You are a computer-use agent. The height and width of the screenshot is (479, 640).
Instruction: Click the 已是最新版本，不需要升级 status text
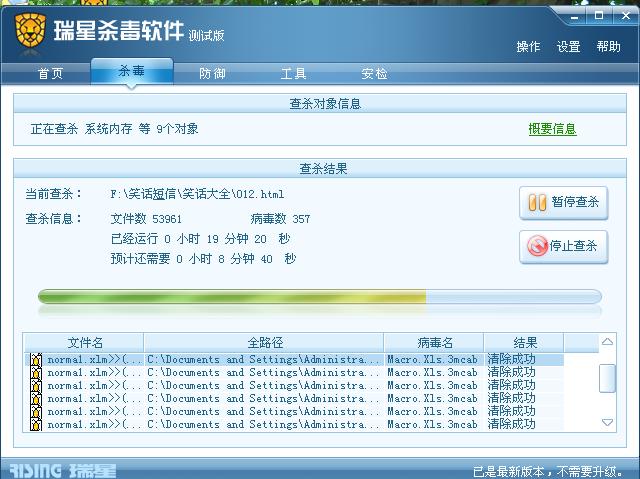click(549, 471)
